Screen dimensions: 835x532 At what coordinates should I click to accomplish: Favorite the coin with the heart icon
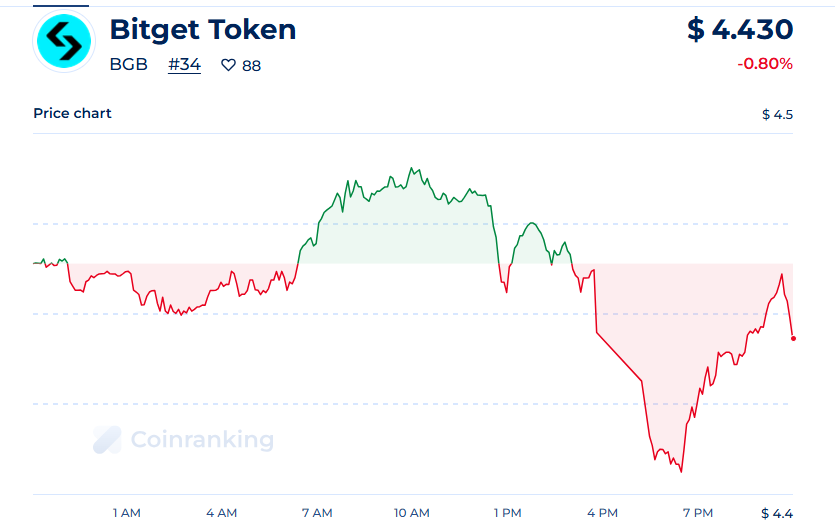[228, 66]
